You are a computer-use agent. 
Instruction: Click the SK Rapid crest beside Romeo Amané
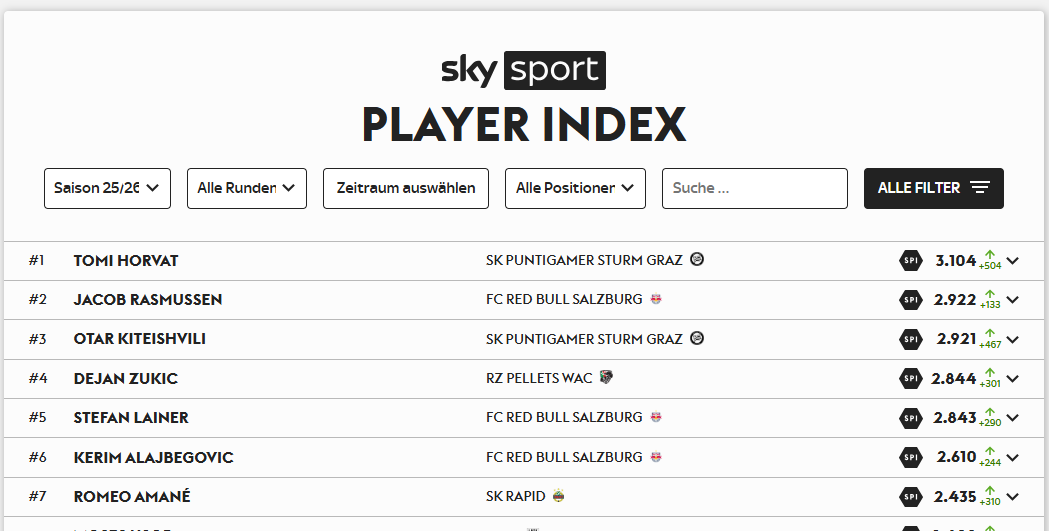558,496
